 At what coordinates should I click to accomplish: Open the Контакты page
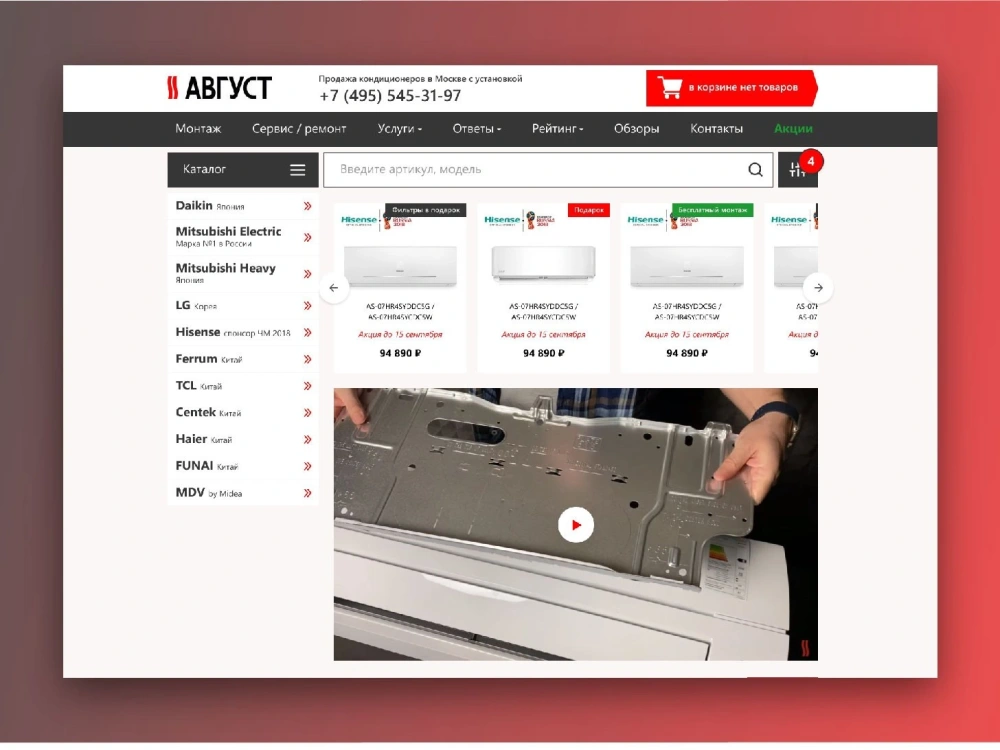[x=716, y=129]
